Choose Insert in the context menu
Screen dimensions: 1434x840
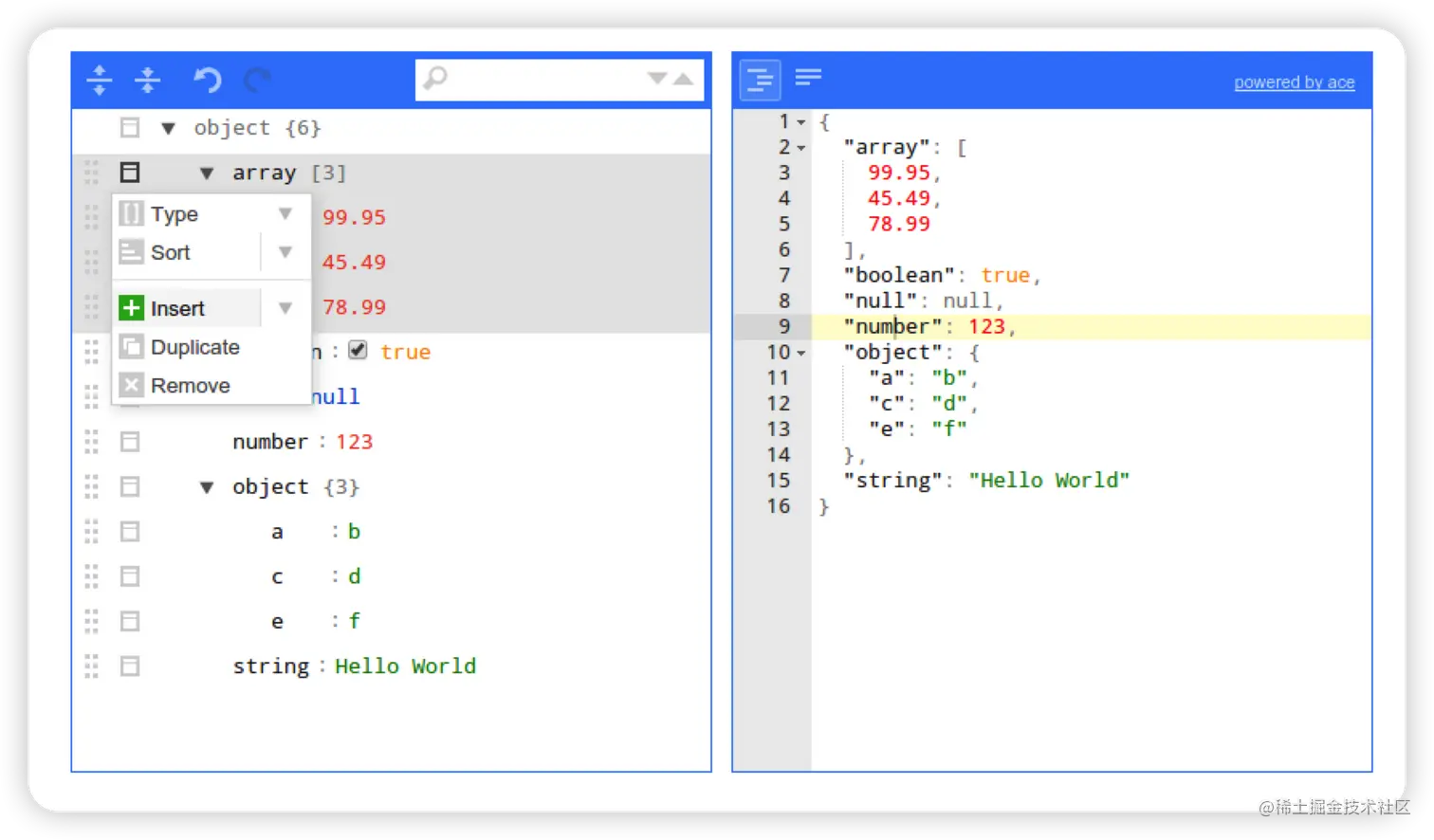pyautogui.click(x=187, y=308)
